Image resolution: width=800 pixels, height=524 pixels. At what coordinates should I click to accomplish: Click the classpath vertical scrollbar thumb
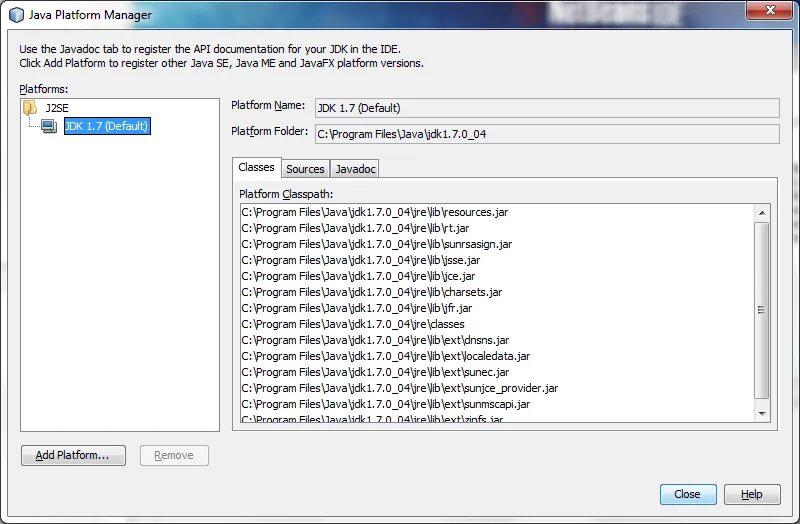tap(762, 310)
